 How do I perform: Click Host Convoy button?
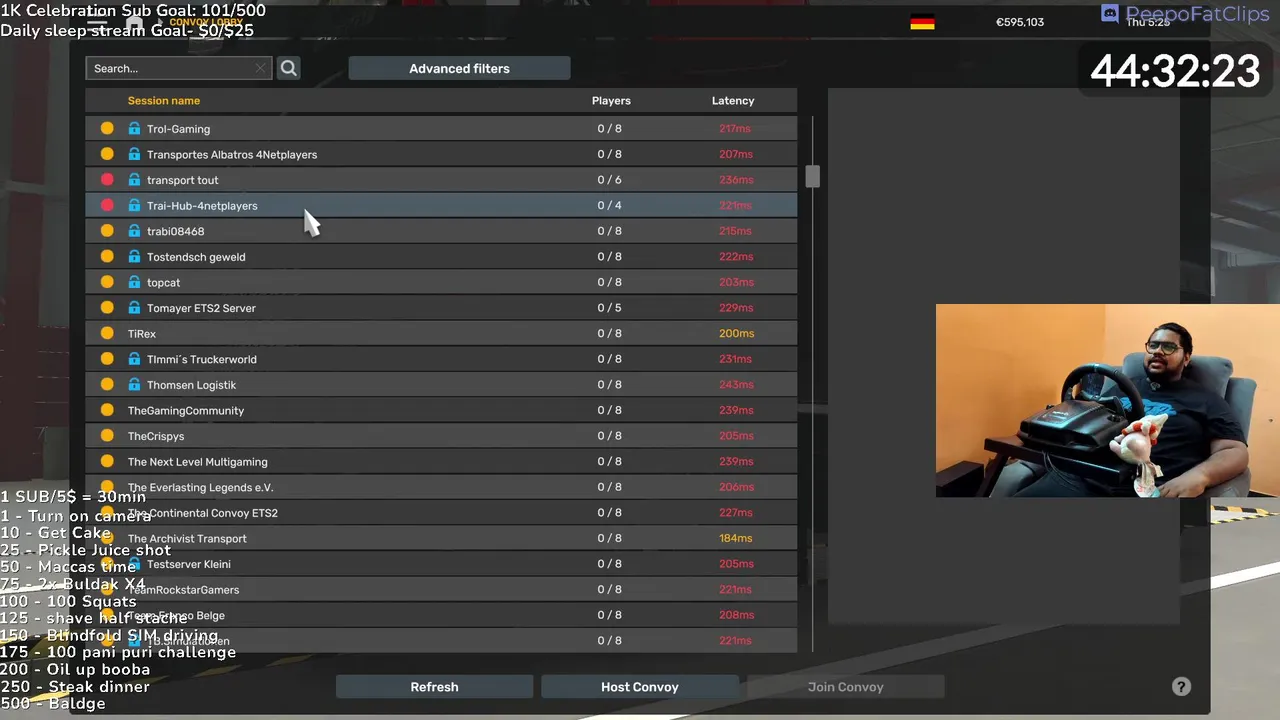640,687
